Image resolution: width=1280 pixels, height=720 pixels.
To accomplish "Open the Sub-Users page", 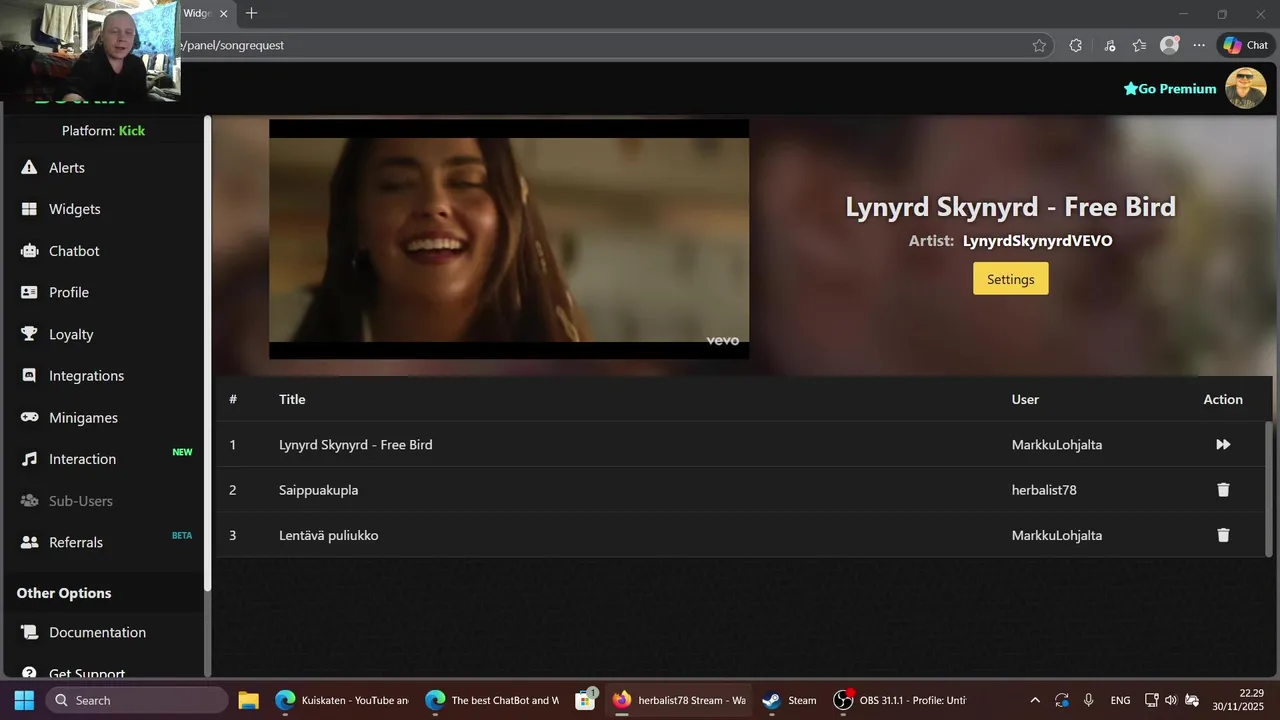I will tap(80, 501).
